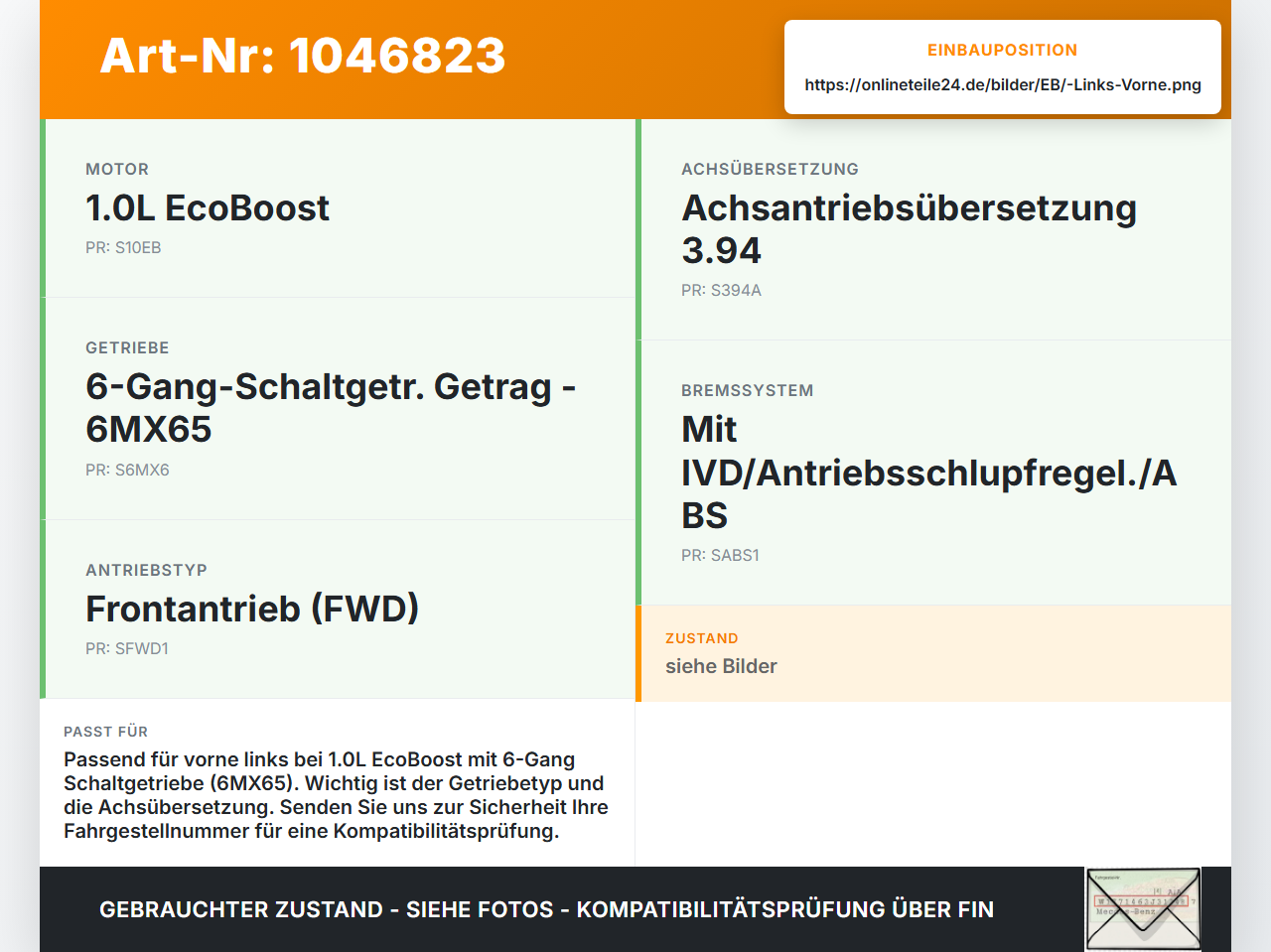Click the ACHSÜBERSETZUNG label
The height and width of the screenshot is (952, 1271).
click(770, 169)
